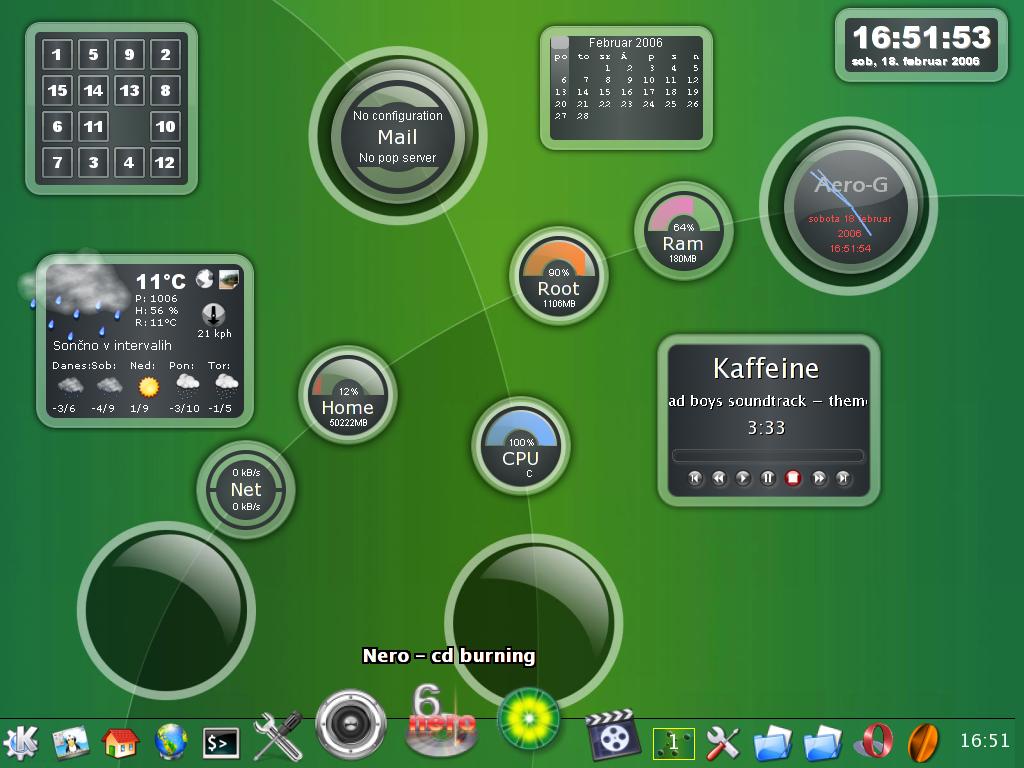Open the Home folder house icon
The height and width of the screenshot is (768, 1024).
point(121,743)
